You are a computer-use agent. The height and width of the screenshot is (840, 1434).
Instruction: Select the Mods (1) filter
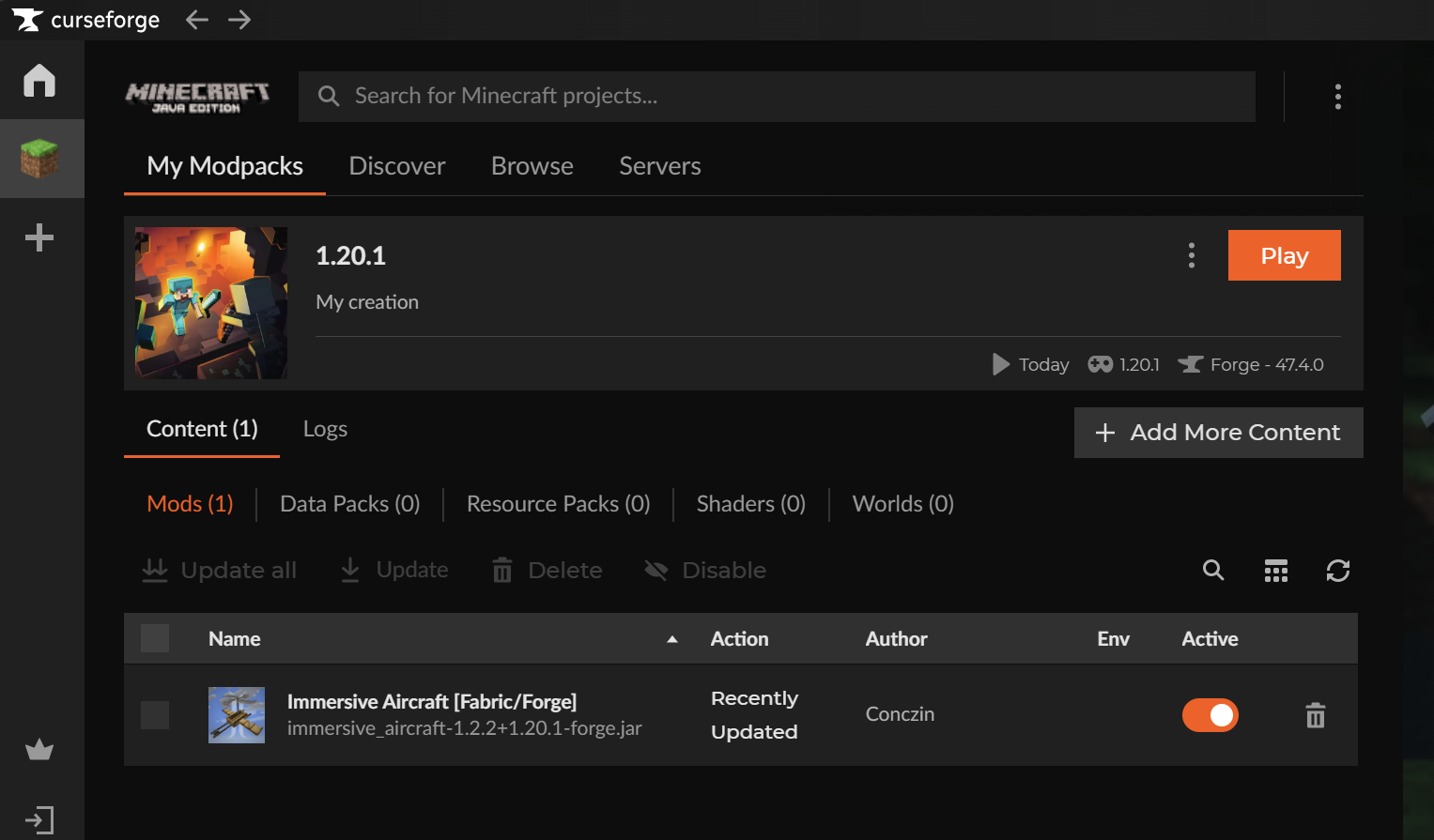pyautogui.click(x=190, y=504)
